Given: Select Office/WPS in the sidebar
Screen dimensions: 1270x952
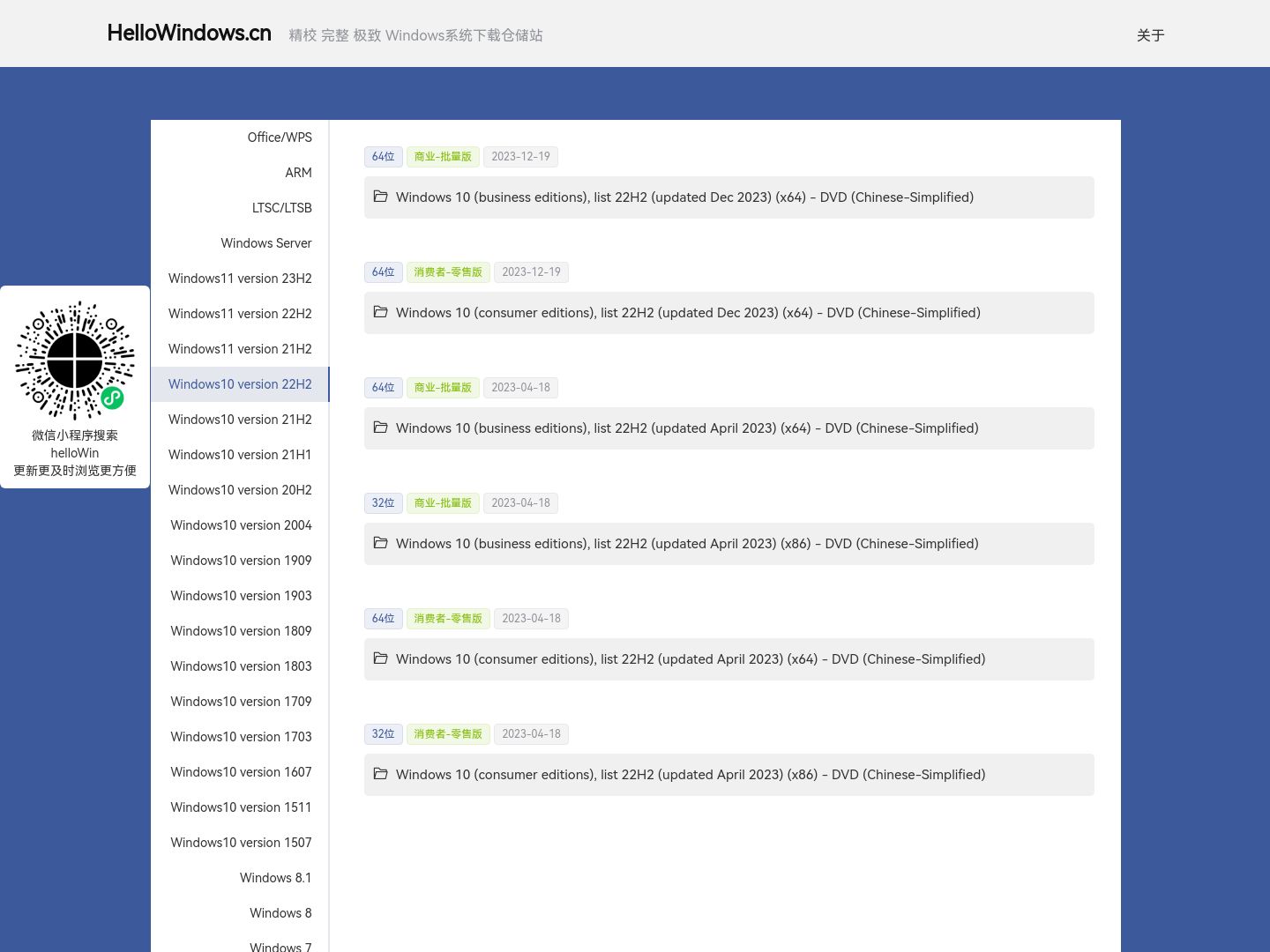Looking at the screenshot, I should click(240, 138).
